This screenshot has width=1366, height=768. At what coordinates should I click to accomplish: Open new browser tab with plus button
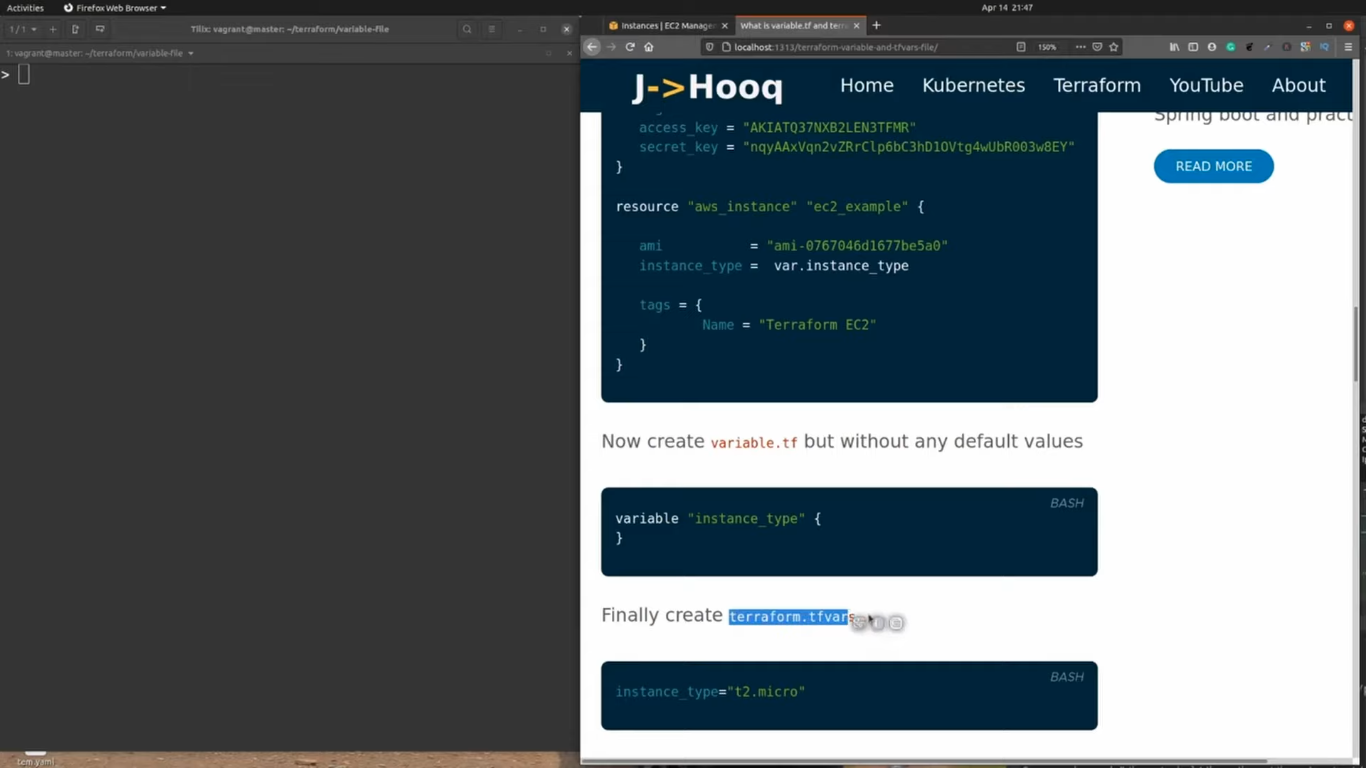[x=877, y=25]
